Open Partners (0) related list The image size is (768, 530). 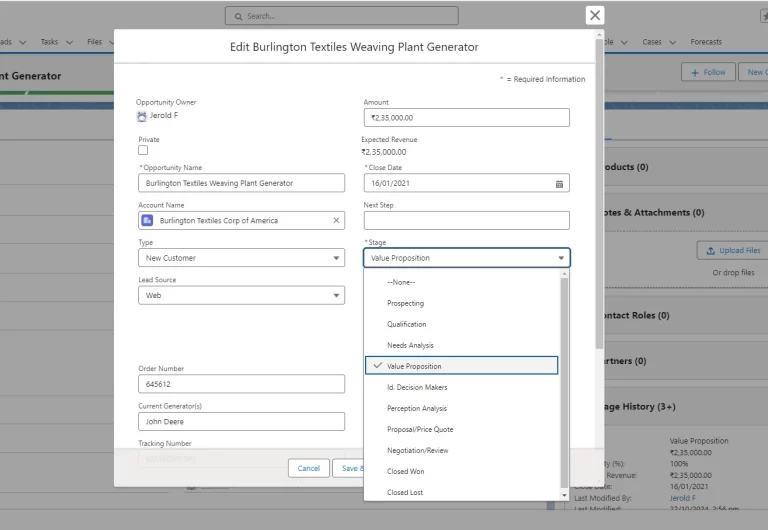click(x=624, y=361)
